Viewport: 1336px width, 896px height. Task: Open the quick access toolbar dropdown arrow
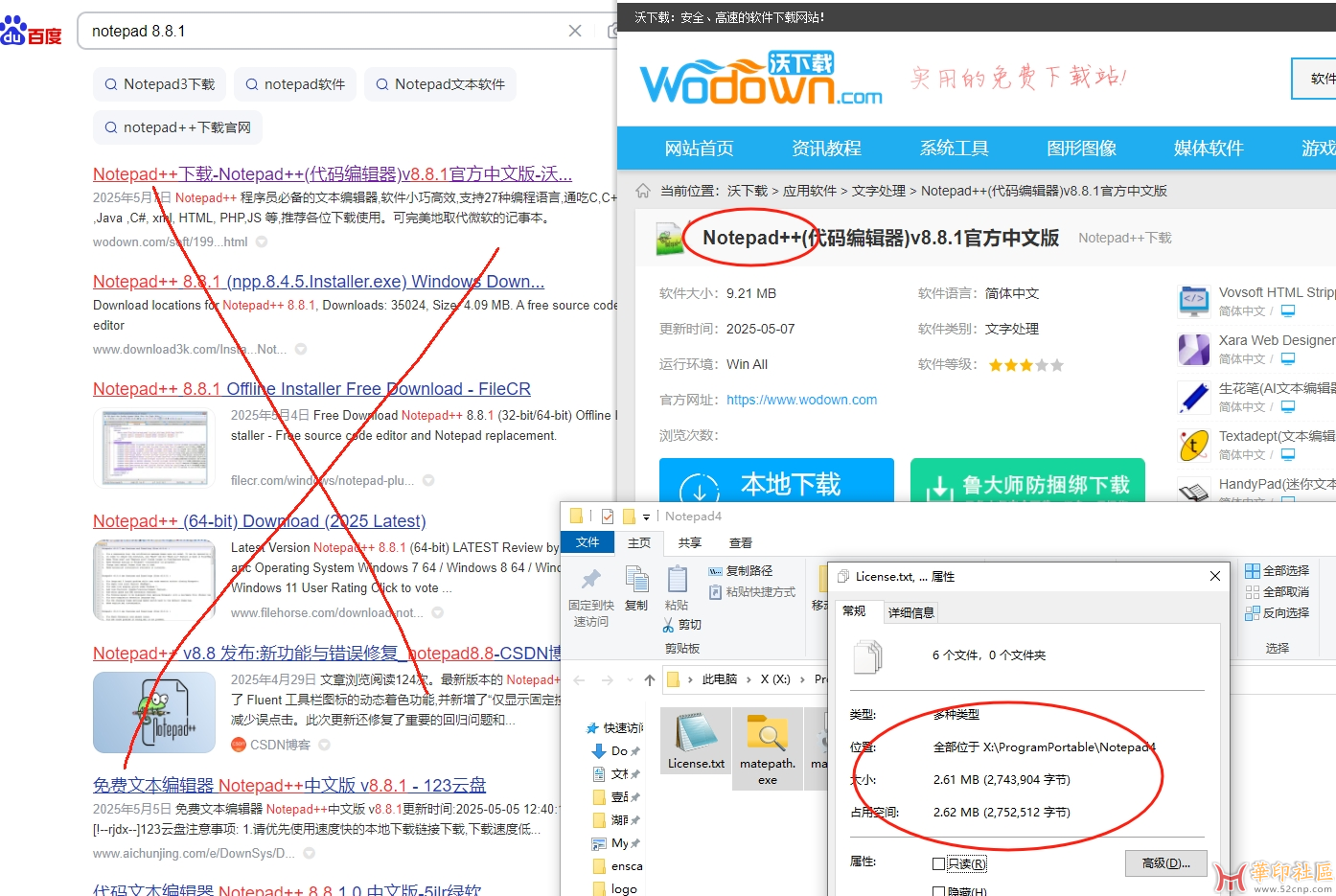[x=646, y=517]
